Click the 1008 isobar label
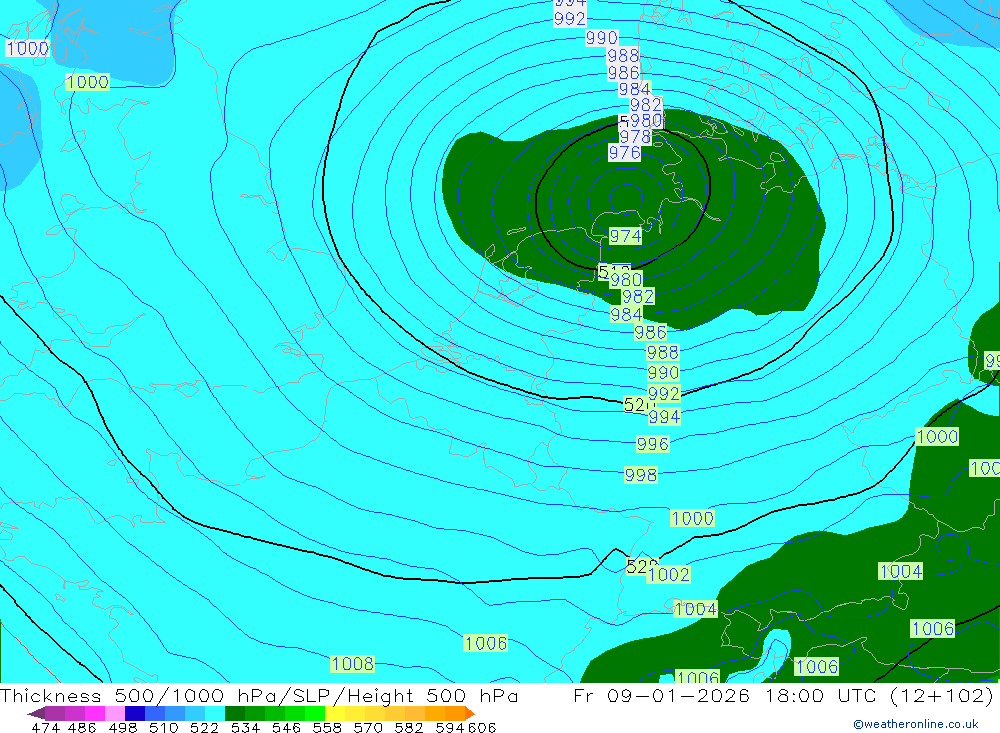1000x733 pixels. pos(352,664)
